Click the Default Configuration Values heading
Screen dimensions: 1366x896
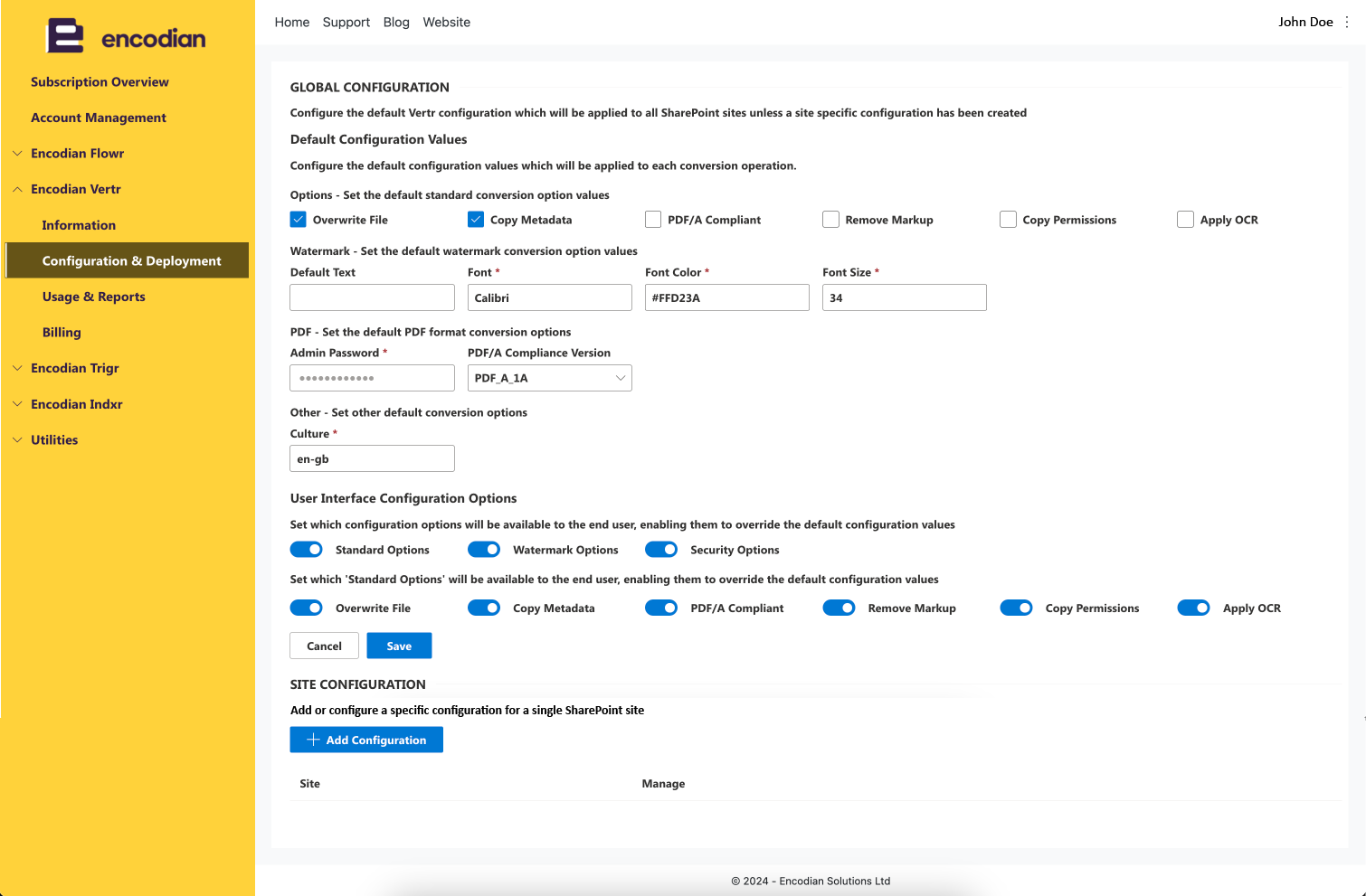pyautogui.click(x=379, y=139)
